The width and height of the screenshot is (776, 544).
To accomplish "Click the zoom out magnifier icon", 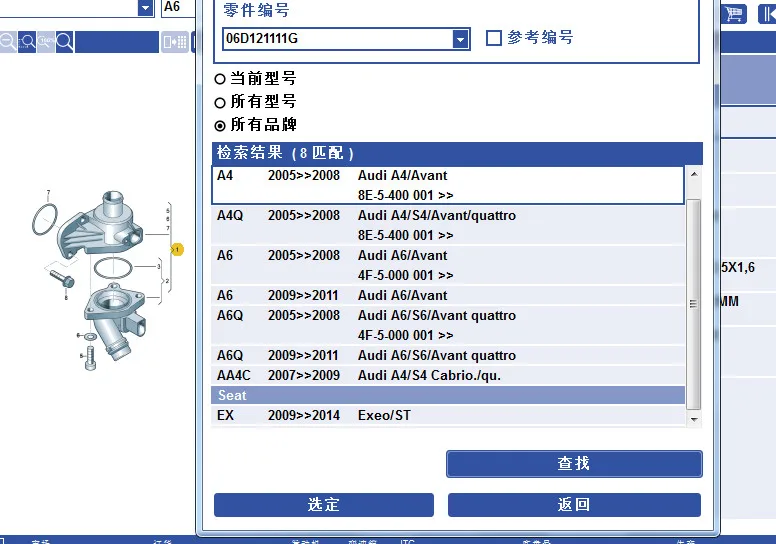I will (x=7, y=42).
